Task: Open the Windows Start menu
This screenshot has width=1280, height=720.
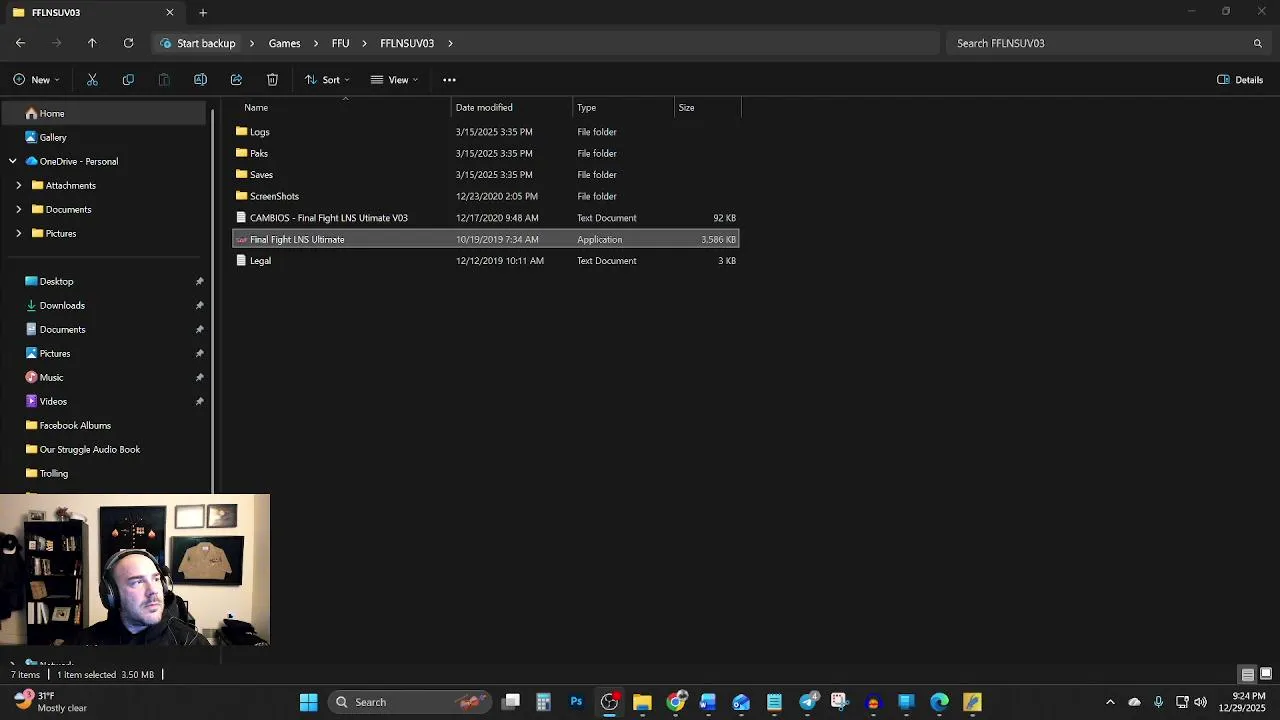Action: tap(308, 702)
